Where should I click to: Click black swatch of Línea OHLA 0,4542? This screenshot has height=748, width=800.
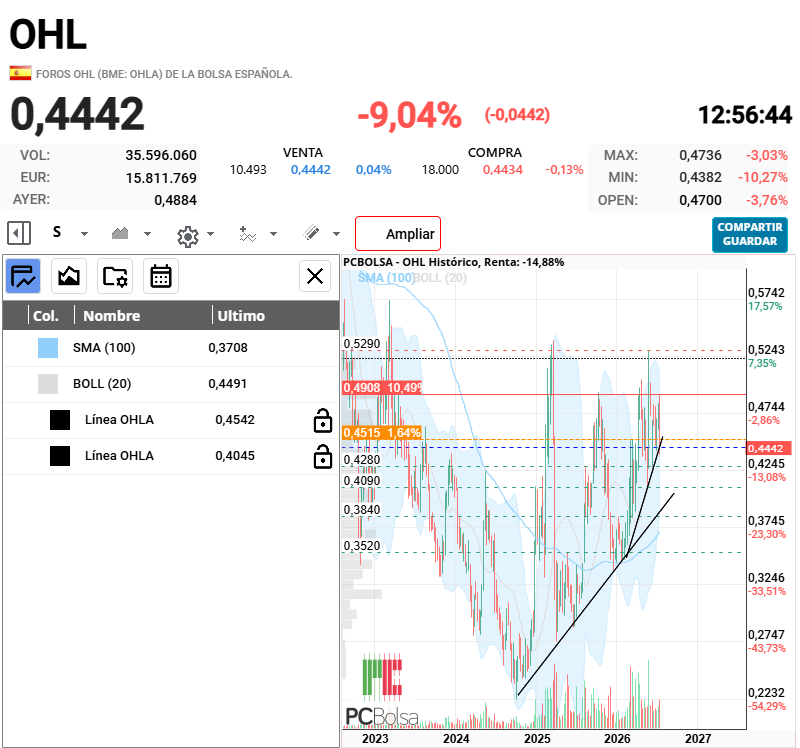pos(60,420)
